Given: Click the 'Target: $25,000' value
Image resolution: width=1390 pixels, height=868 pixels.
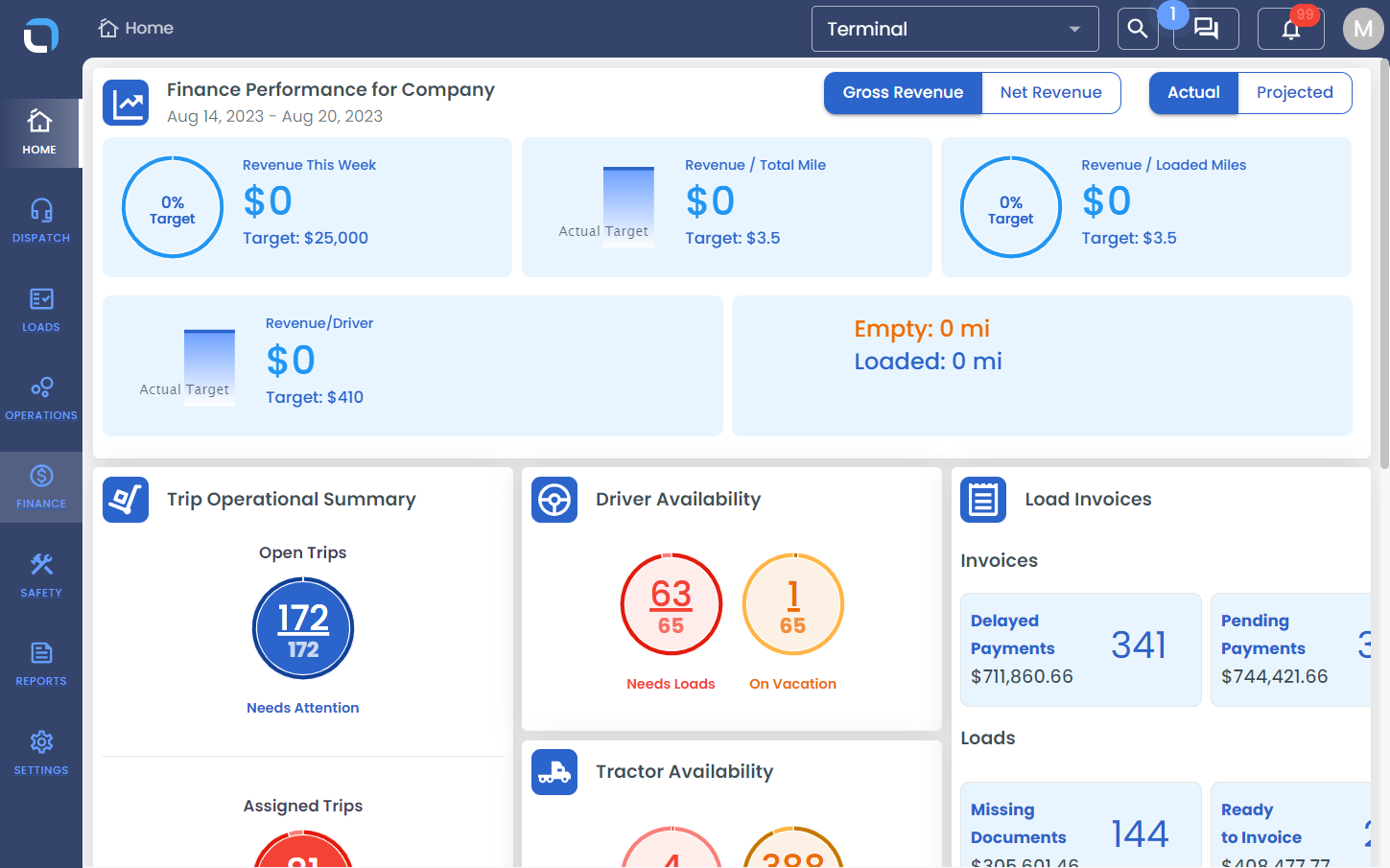Looking at the screenshot, I should (305, 238).
